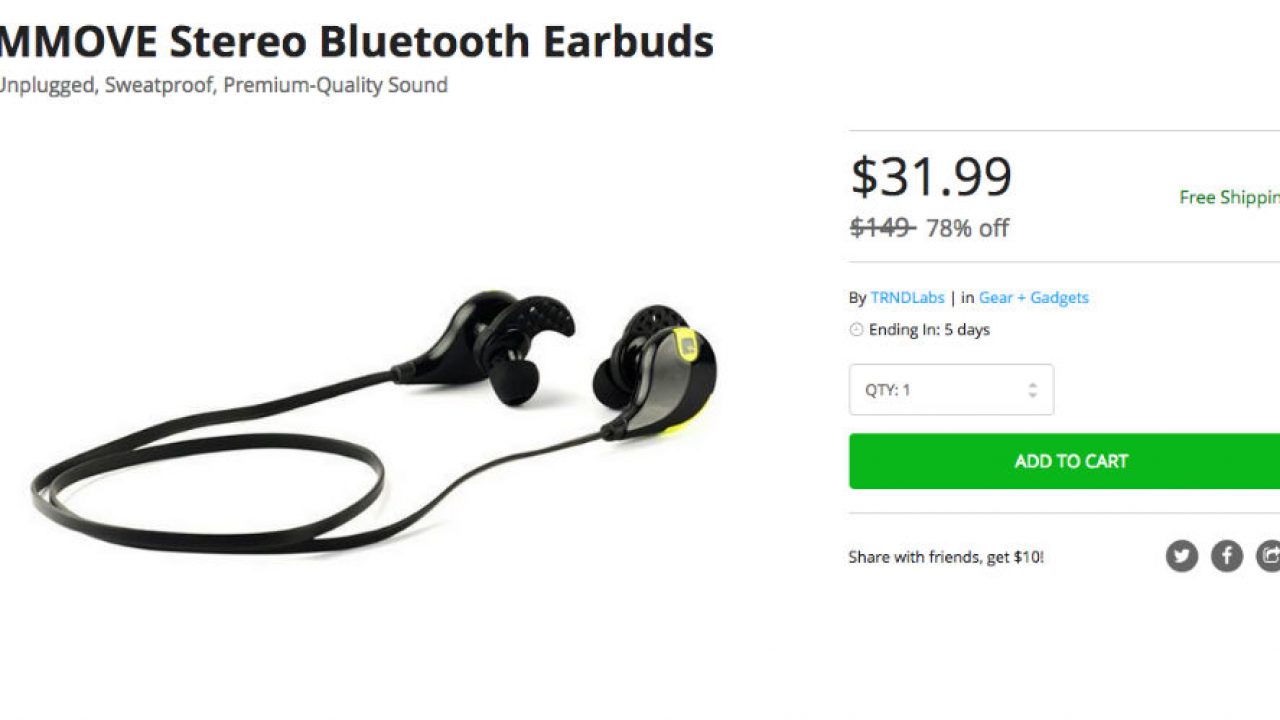Screen dimensions: 1280x720
Task: Open the TRNDLabs vendor link
Action: (907, 297)
